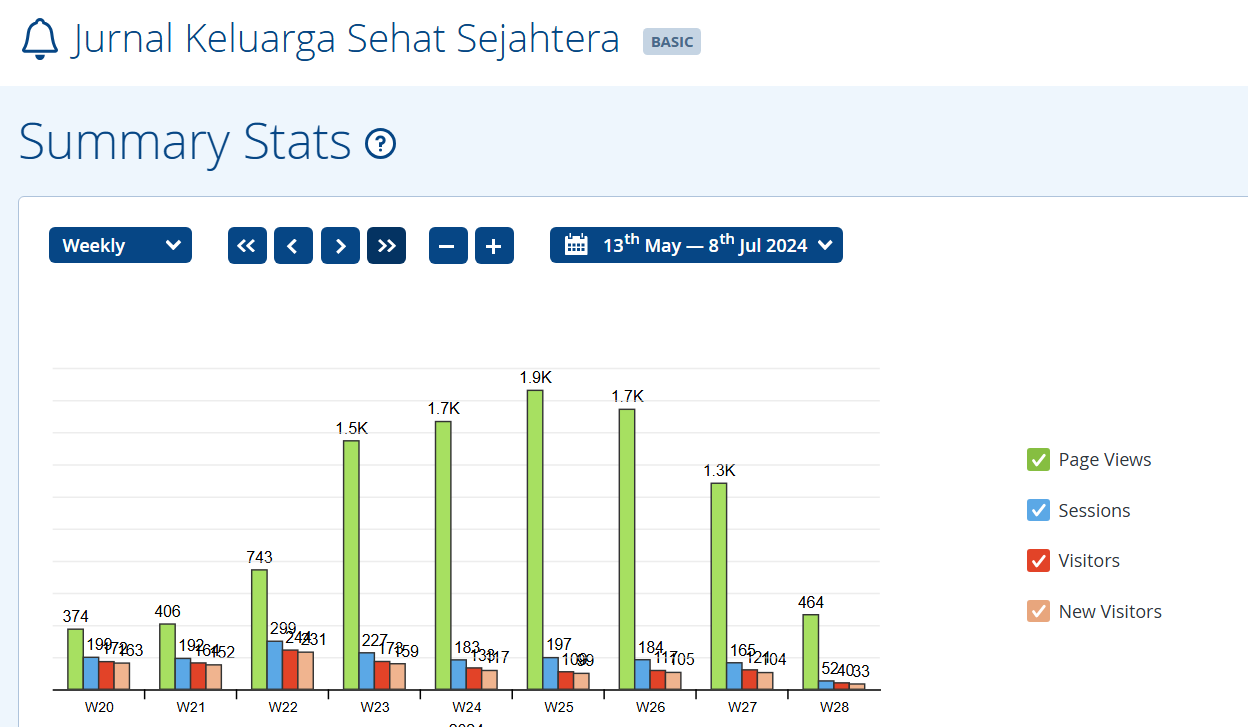Disable the Visitors series checkbox
Image resolution: width=1248 pixels, height=727 pixels.
(x=1038, y=561)
